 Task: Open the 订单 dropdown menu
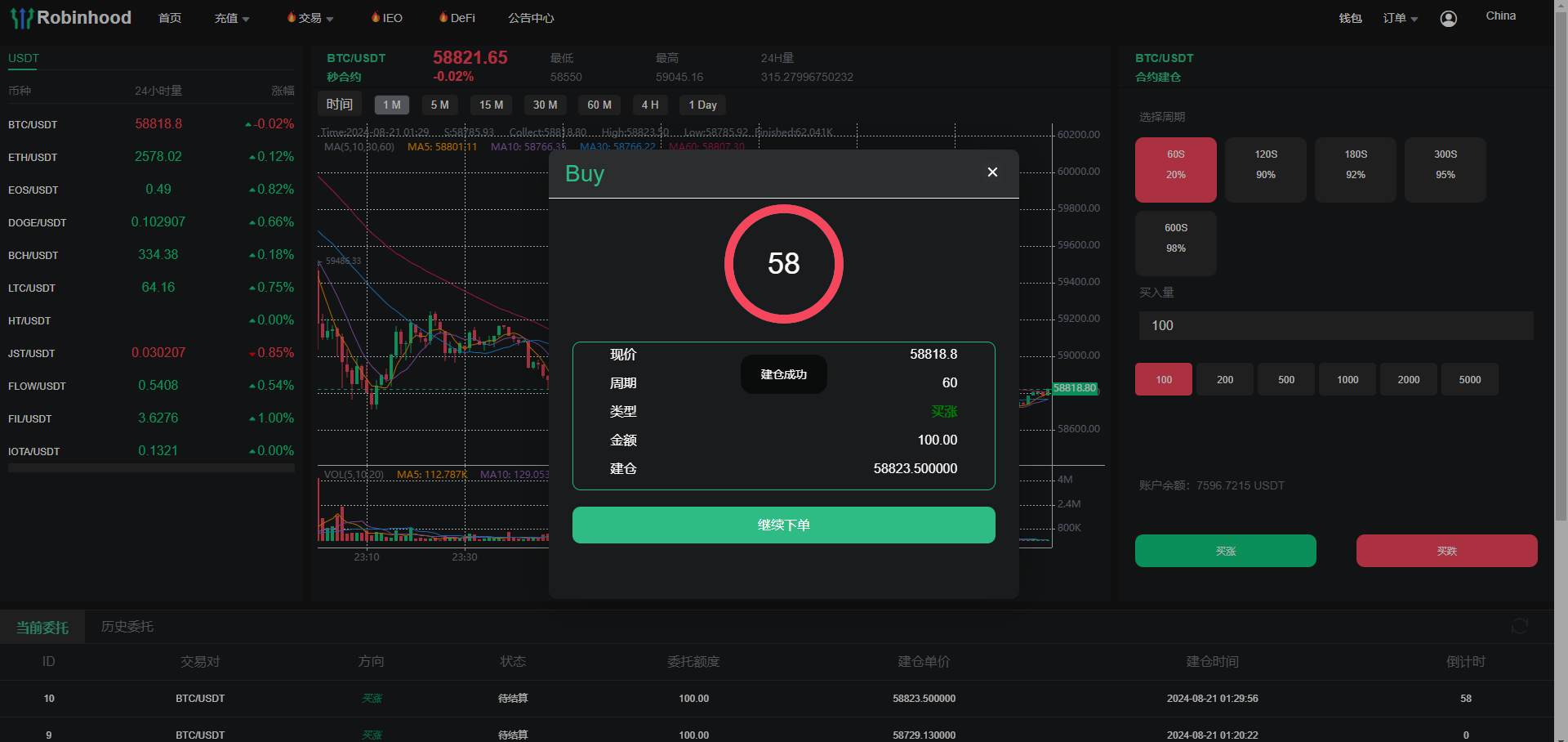click(x=1401, y=18)
